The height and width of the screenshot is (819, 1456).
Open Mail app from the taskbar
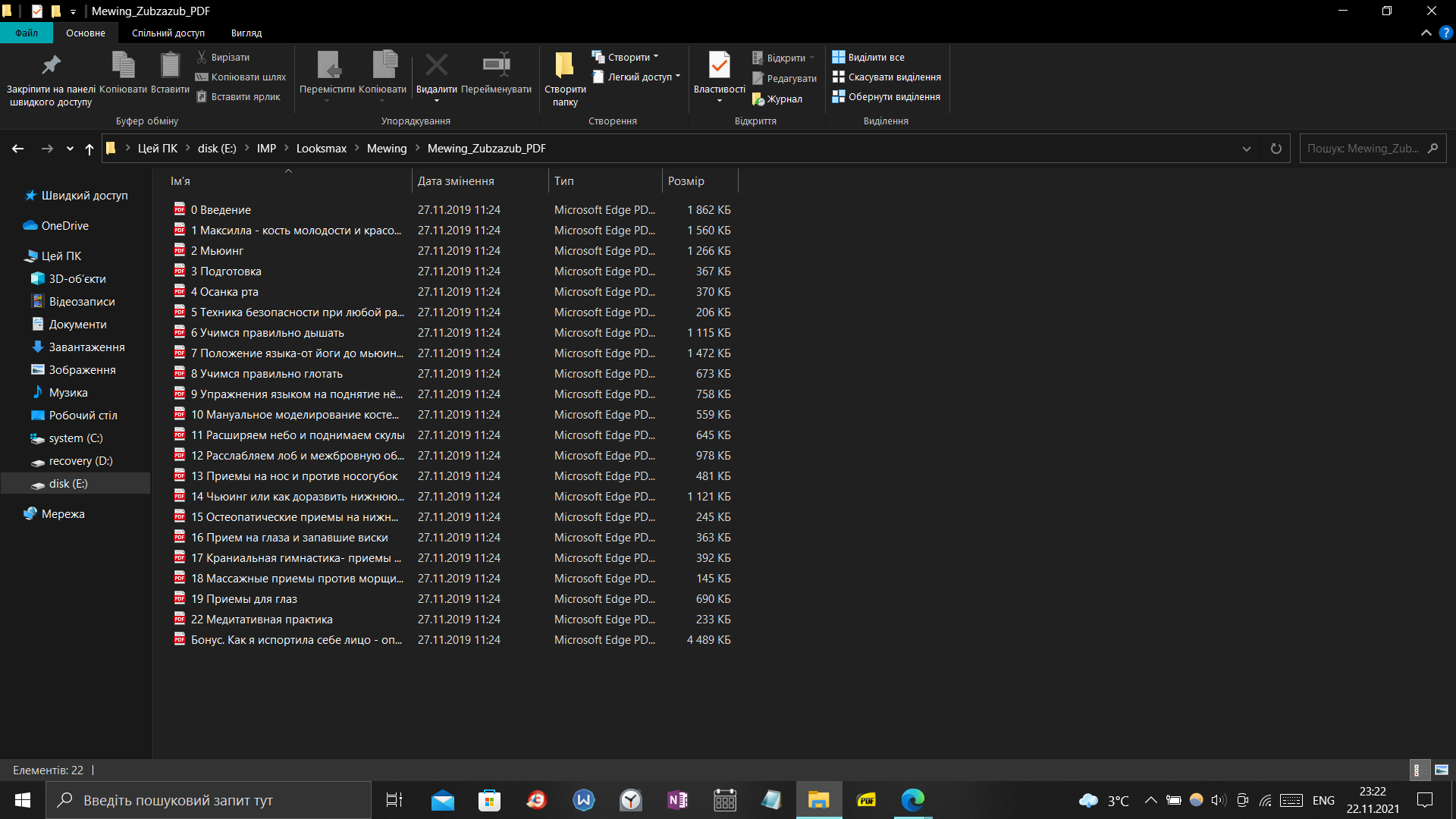(x=442, y=800)
